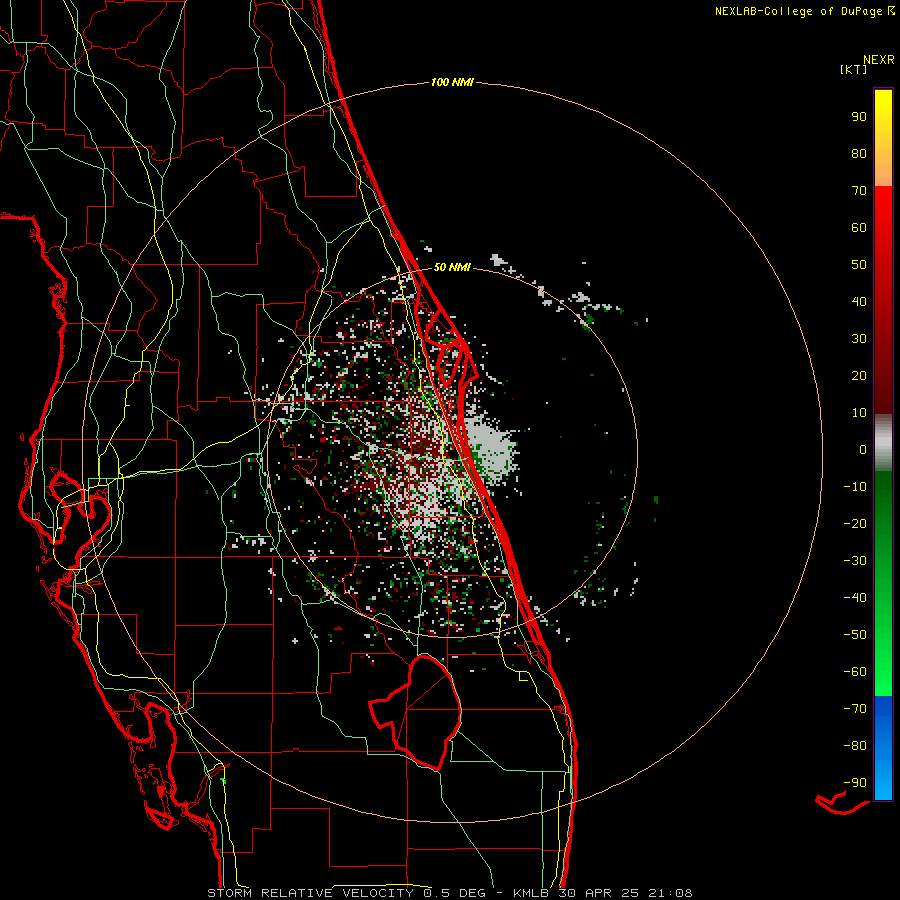Click the gray zero-velocity segment of color bar
Viewport: 900px width, 900px height.
(883, 443)
